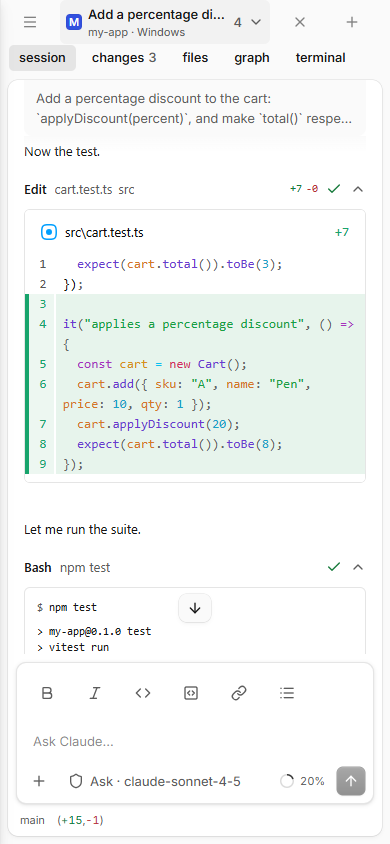390x844 pixels.
Task: Click the user prompt message bubble
Action: tap(195, 109)
